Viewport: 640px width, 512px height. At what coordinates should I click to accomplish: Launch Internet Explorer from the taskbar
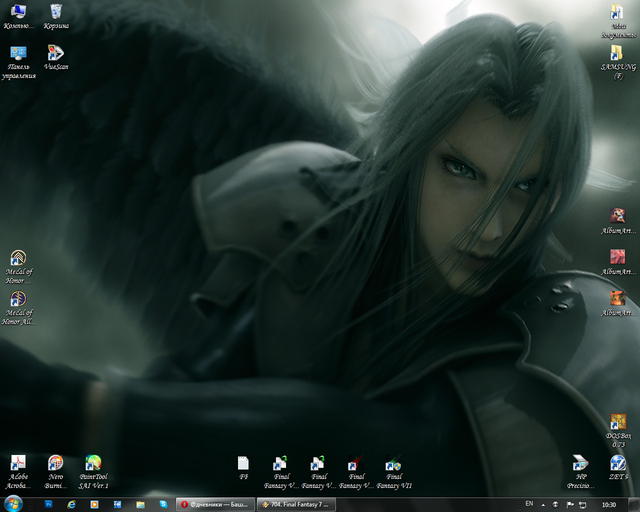(x=71, y=505)
